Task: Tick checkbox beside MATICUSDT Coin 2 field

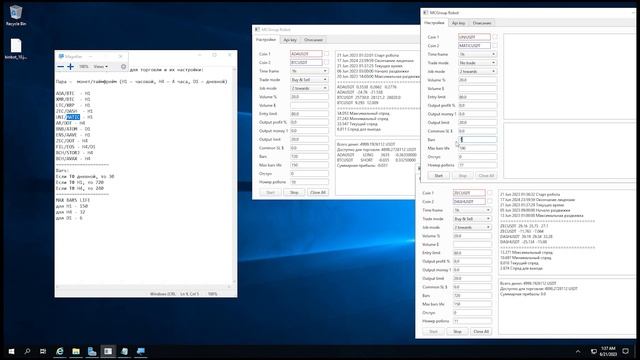Action: click(495, 45)
